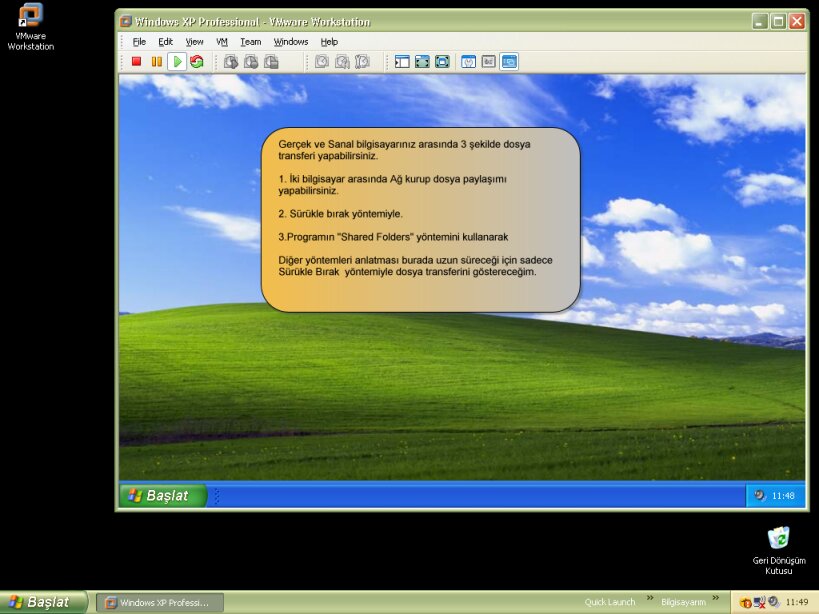Expand the Bilgisayarım toolbar chevron

716,598
